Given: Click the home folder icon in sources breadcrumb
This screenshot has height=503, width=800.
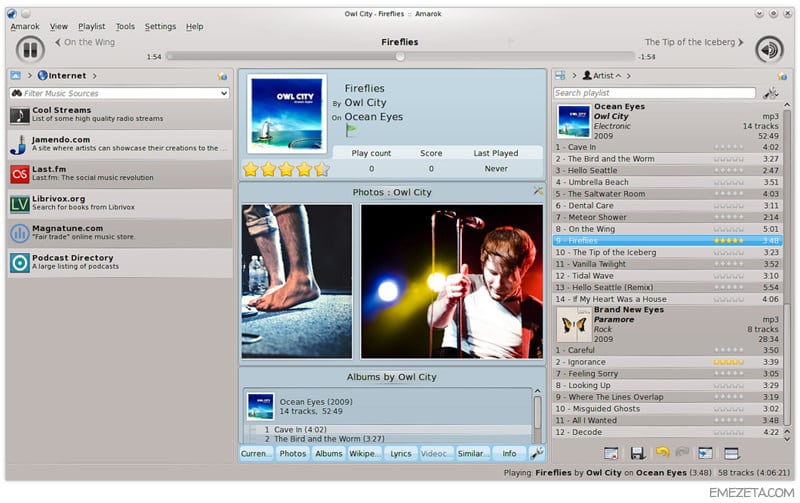Looking at the screenshot, I should [x=16, y=76].
